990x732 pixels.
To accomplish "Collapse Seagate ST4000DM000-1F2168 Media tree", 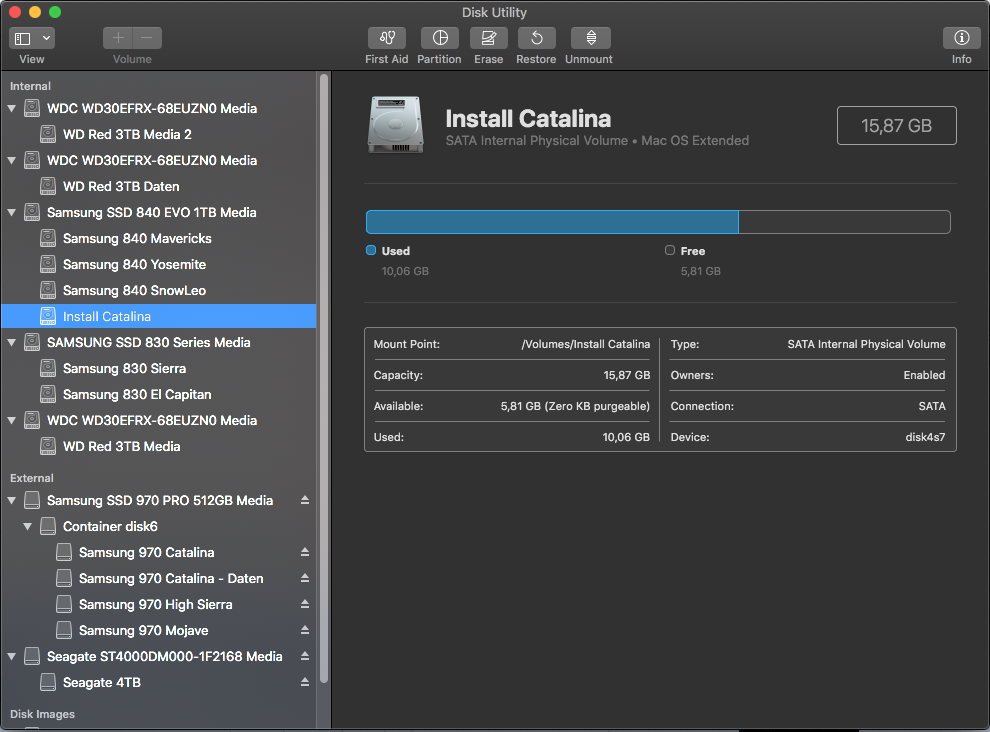I will click(11, 656).
